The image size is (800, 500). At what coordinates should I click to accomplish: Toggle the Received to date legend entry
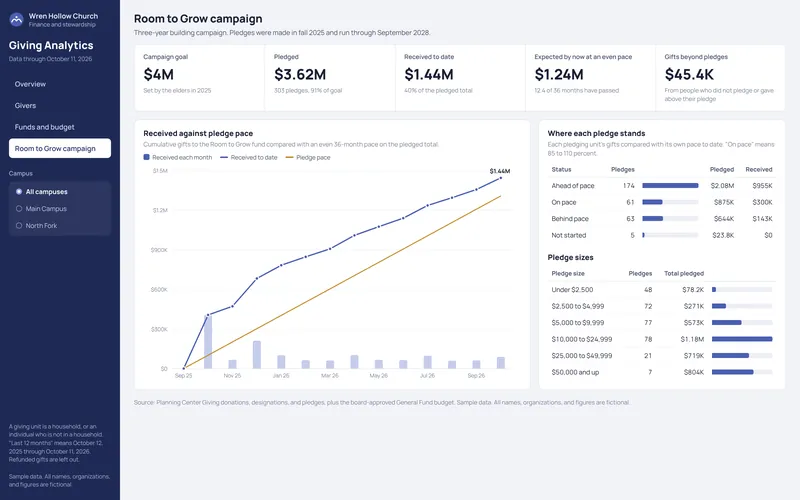248,158
